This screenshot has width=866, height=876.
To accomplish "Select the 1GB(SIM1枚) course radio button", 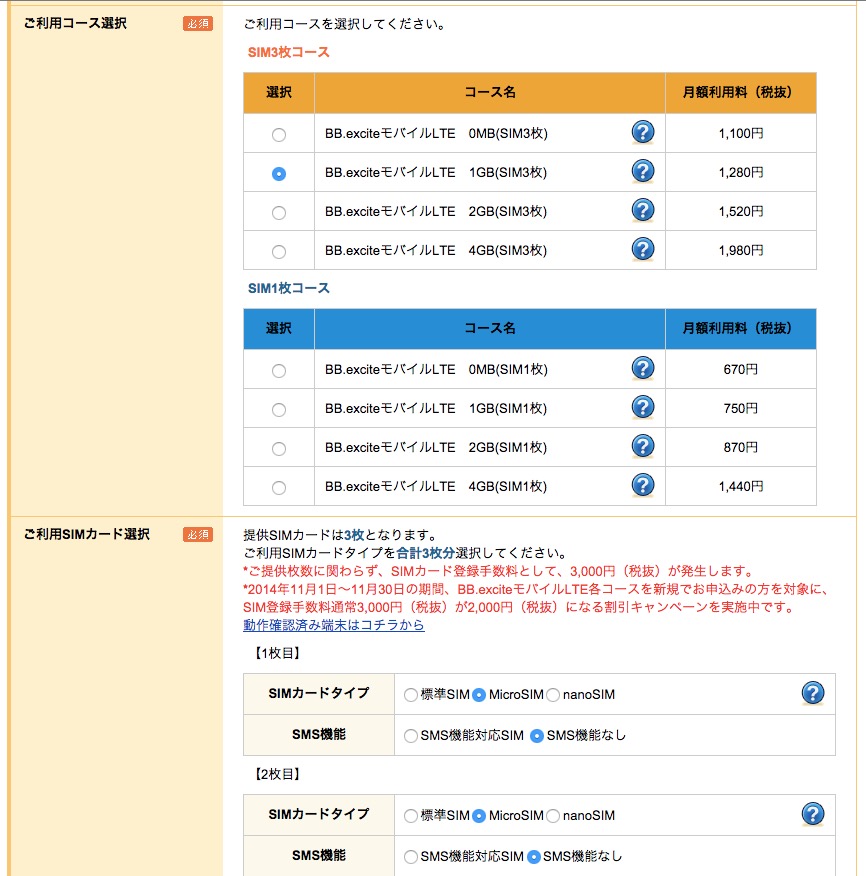I will point(279,410).
